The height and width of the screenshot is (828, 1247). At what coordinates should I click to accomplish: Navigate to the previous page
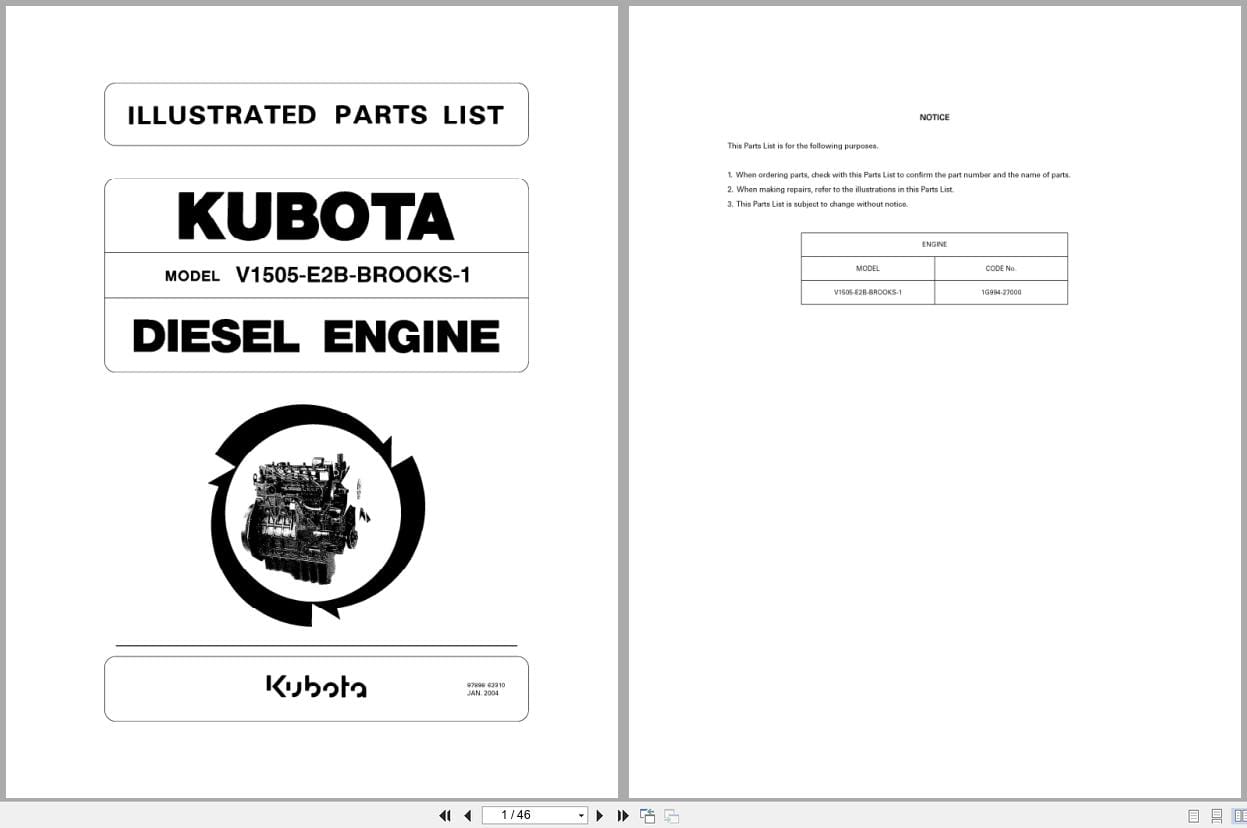click(468, 815)
